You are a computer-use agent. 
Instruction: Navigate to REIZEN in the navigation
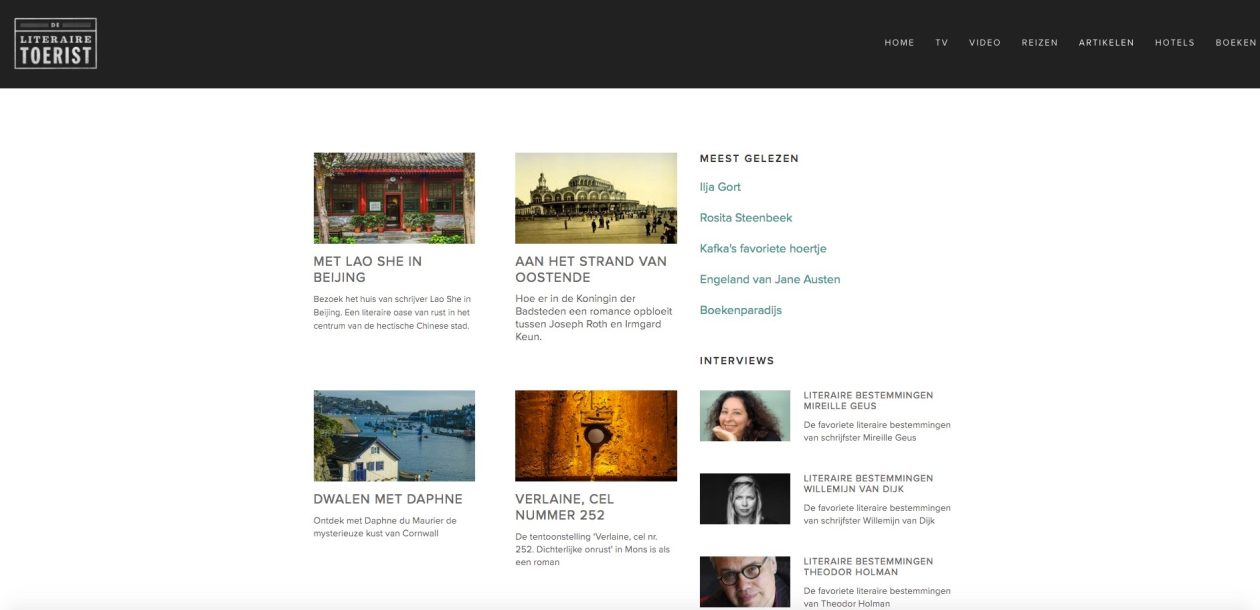1039,43
